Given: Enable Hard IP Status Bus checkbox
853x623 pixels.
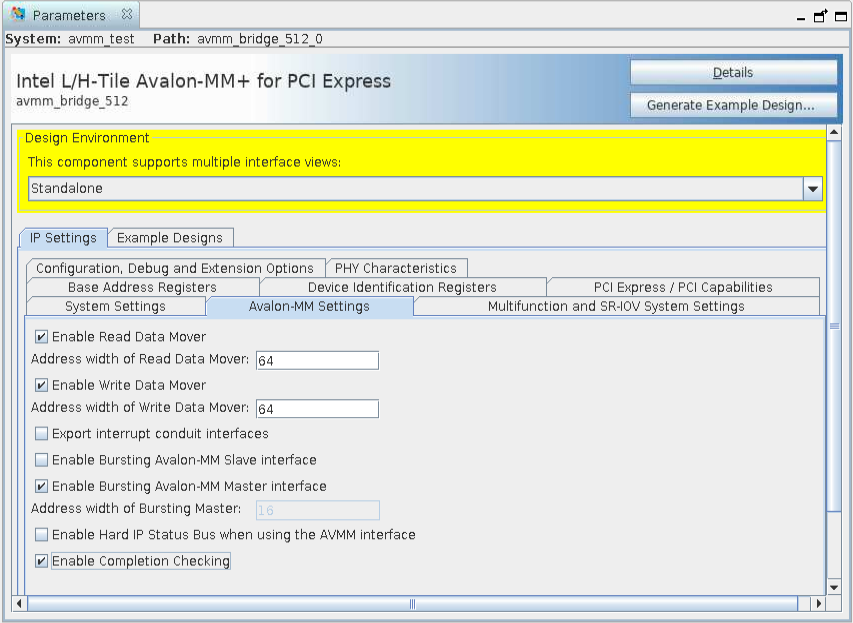Looking at the screenshot, I should pos(41,534).
